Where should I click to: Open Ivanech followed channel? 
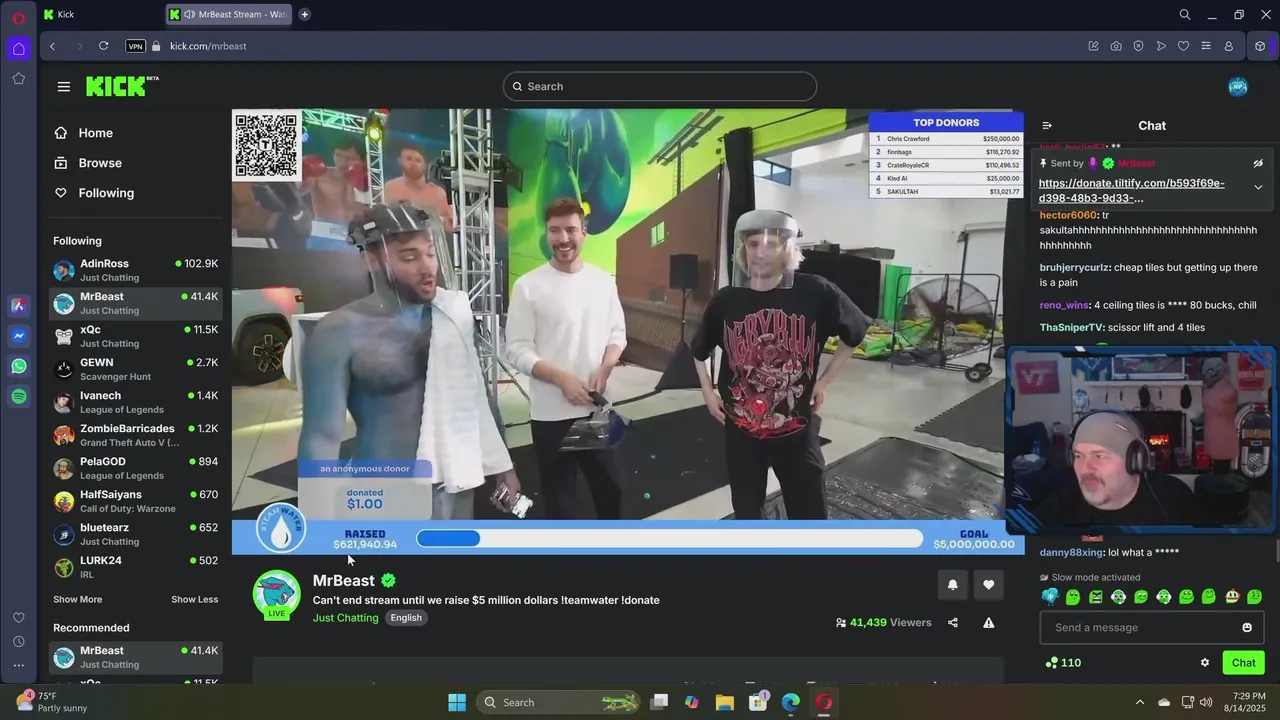click(136, 403)
